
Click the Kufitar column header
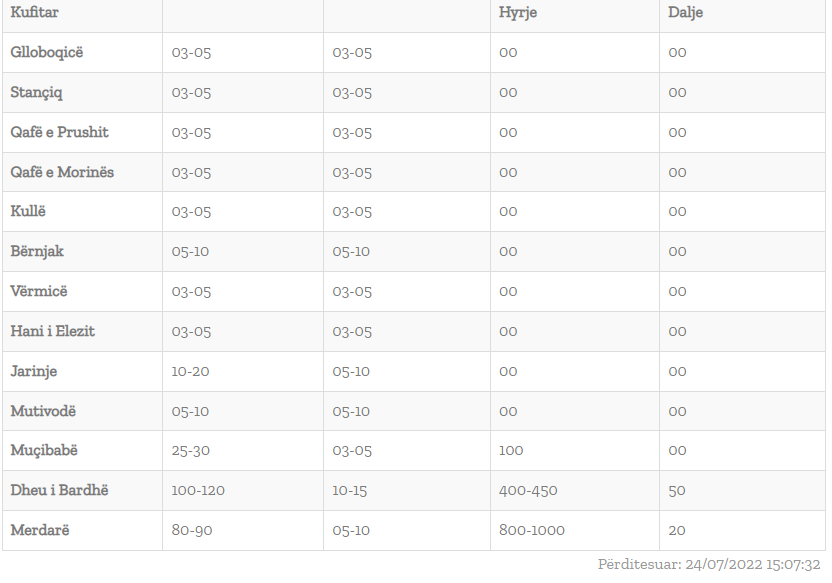click(x=34, y=12)
